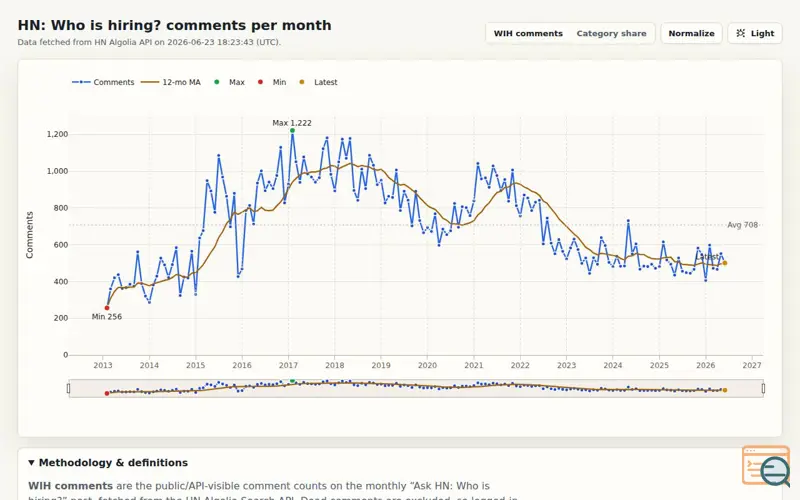This screenshot has height=500, width=800.
Task: Toggle the Max legend entry
Action: pyautogui.click(x=229, y=82)
